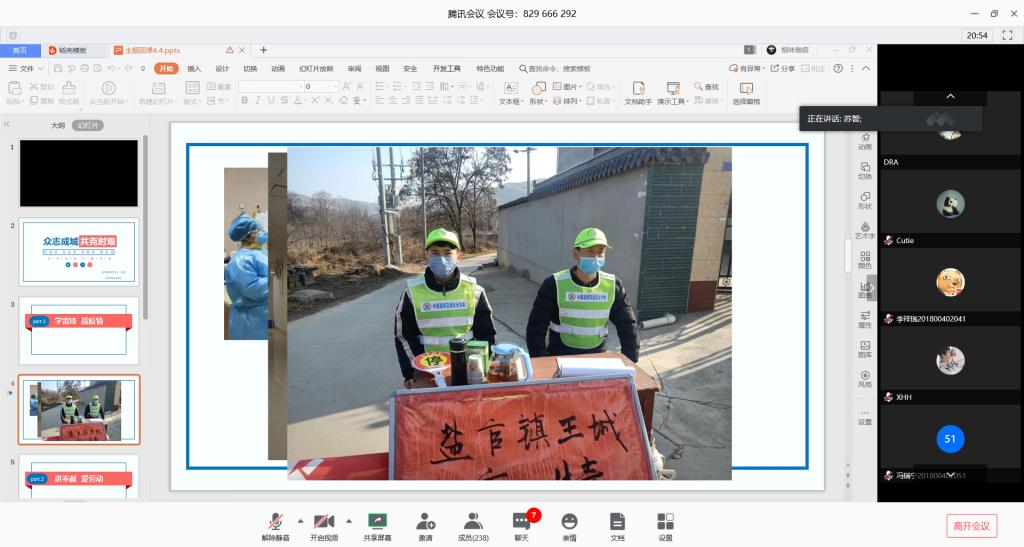Toggle bold B formatting

pos(244,101)
